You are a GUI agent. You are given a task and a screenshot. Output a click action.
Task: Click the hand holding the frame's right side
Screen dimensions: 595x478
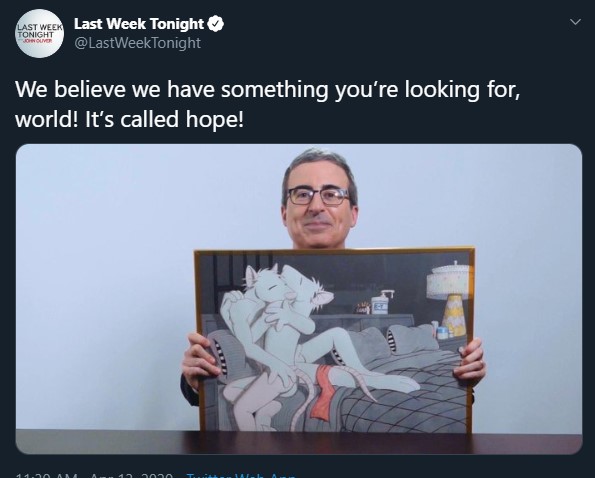tap(470, 362)
